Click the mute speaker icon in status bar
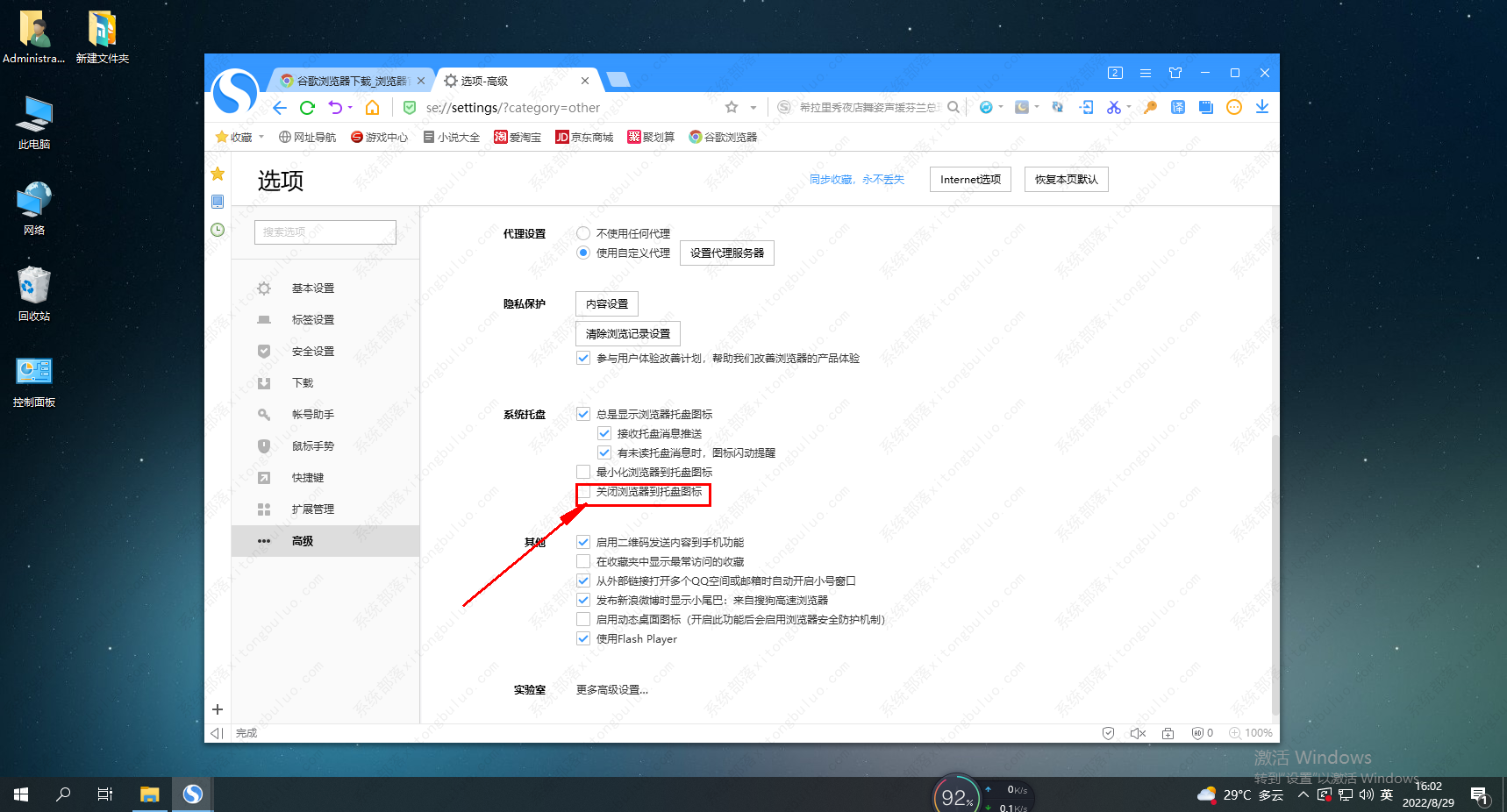The image size is (1507, 812). pos(1138,733)
